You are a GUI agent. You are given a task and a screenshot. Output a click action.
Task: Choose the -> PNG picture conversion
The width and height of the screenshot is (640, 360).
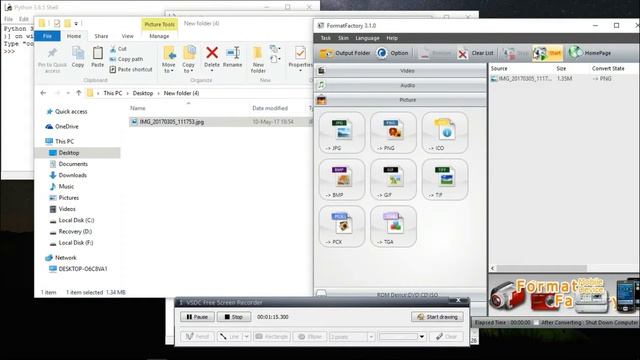tap(393, 133)
